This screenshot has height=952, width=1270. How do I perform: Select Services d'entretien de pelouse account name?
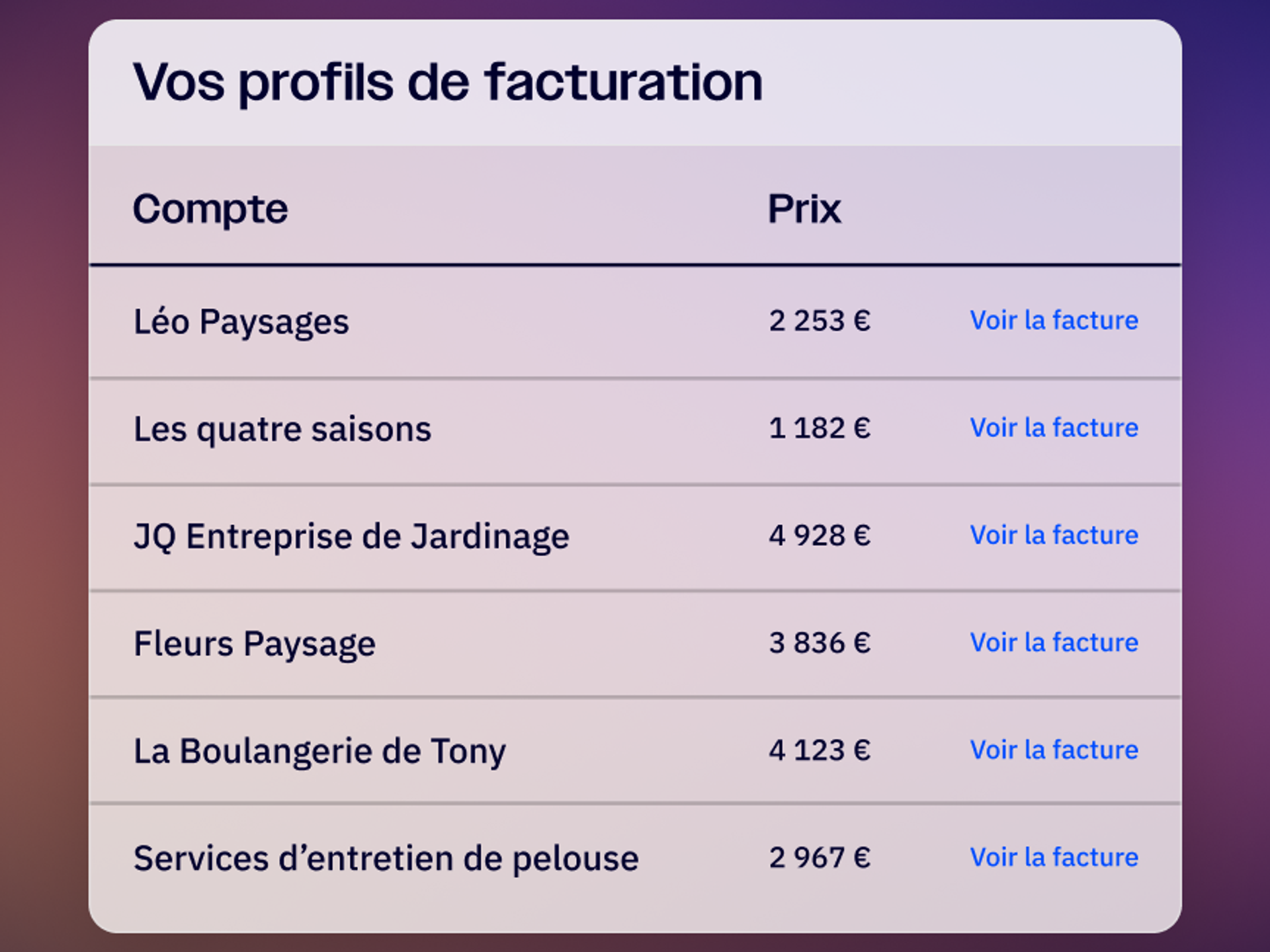[x=386, y=859]
